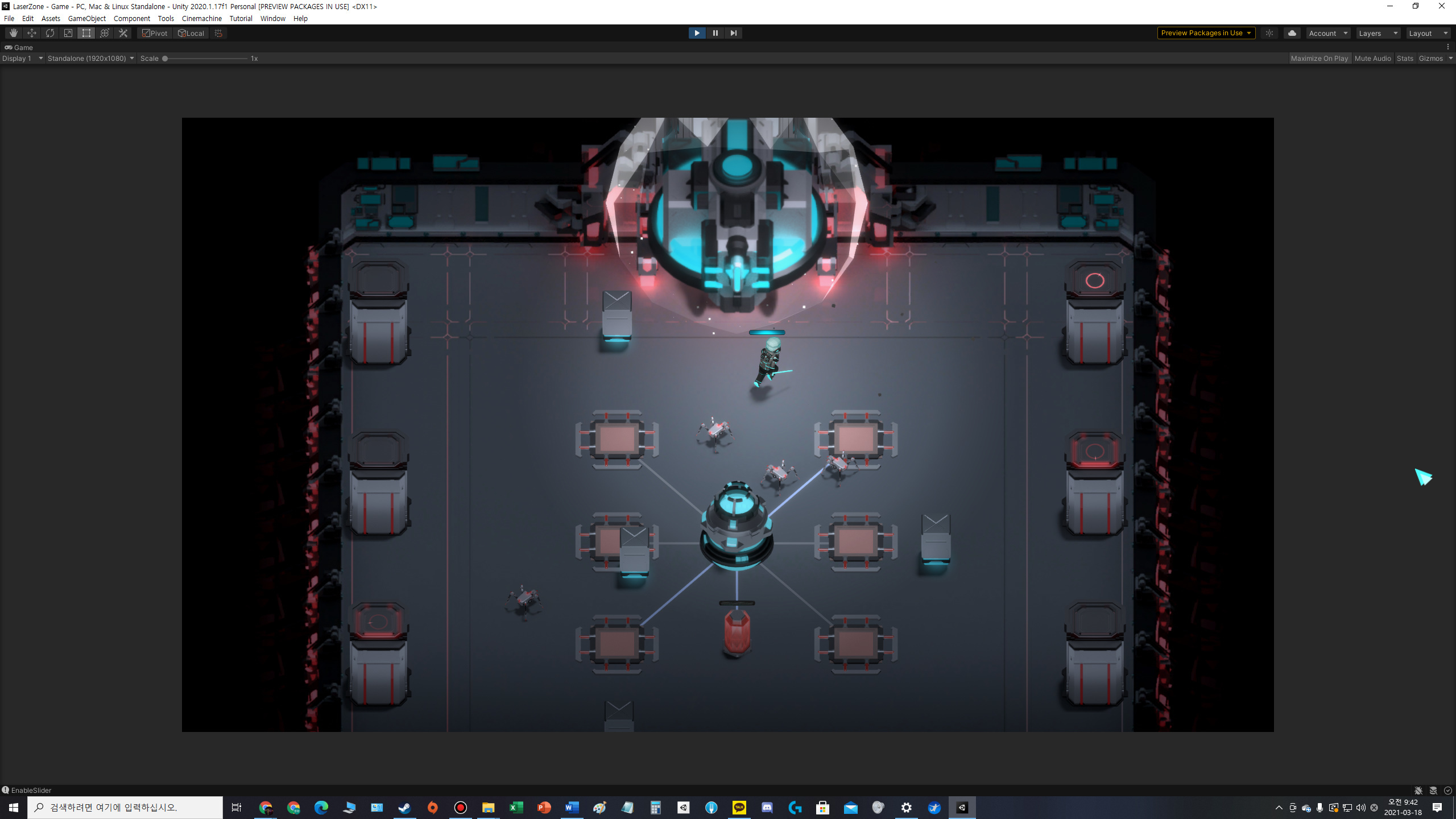The height and width of the screenshot is (819, 1456).
Task: Click the Step frame button
Action: tap(733, 33)
